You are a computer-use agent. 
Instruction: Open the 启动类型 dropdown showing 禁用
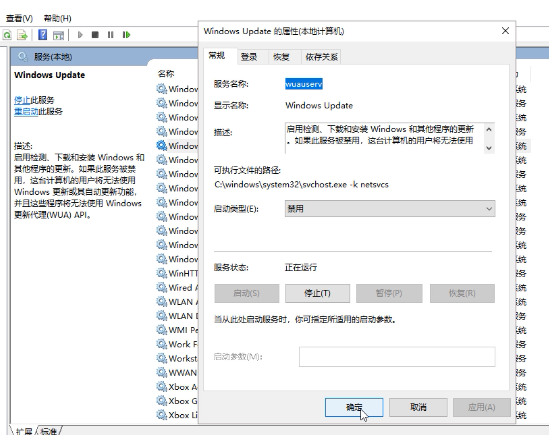390,209
